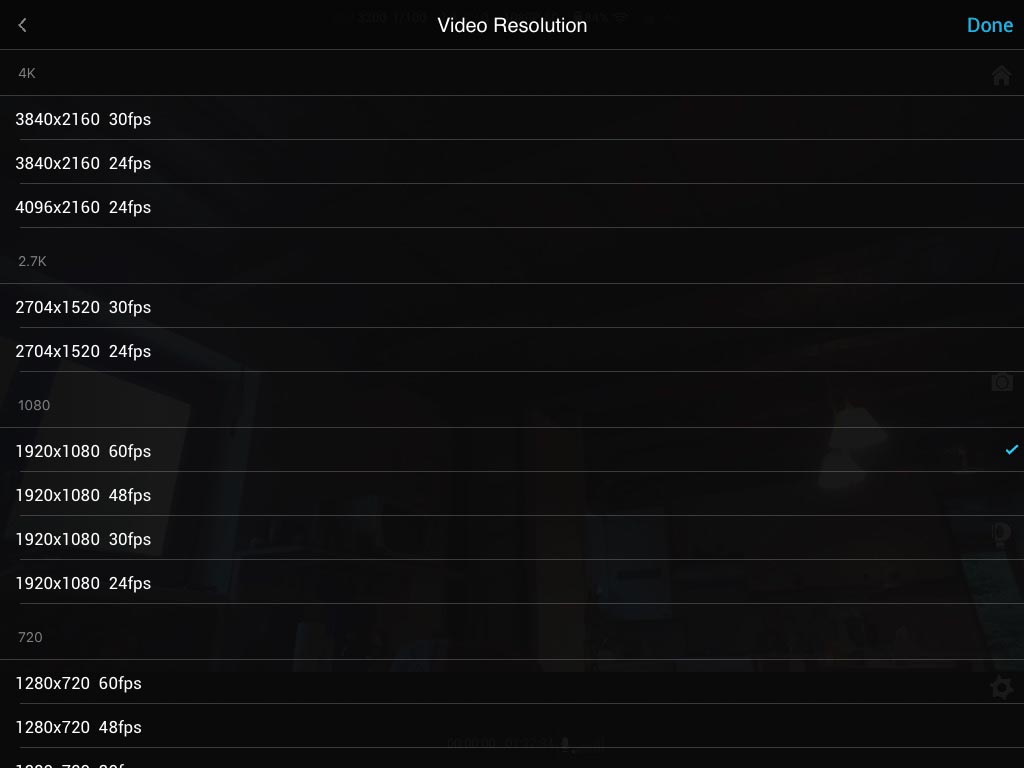
Task: Select 3840x2160 30fps resolution
Action: 512,118
